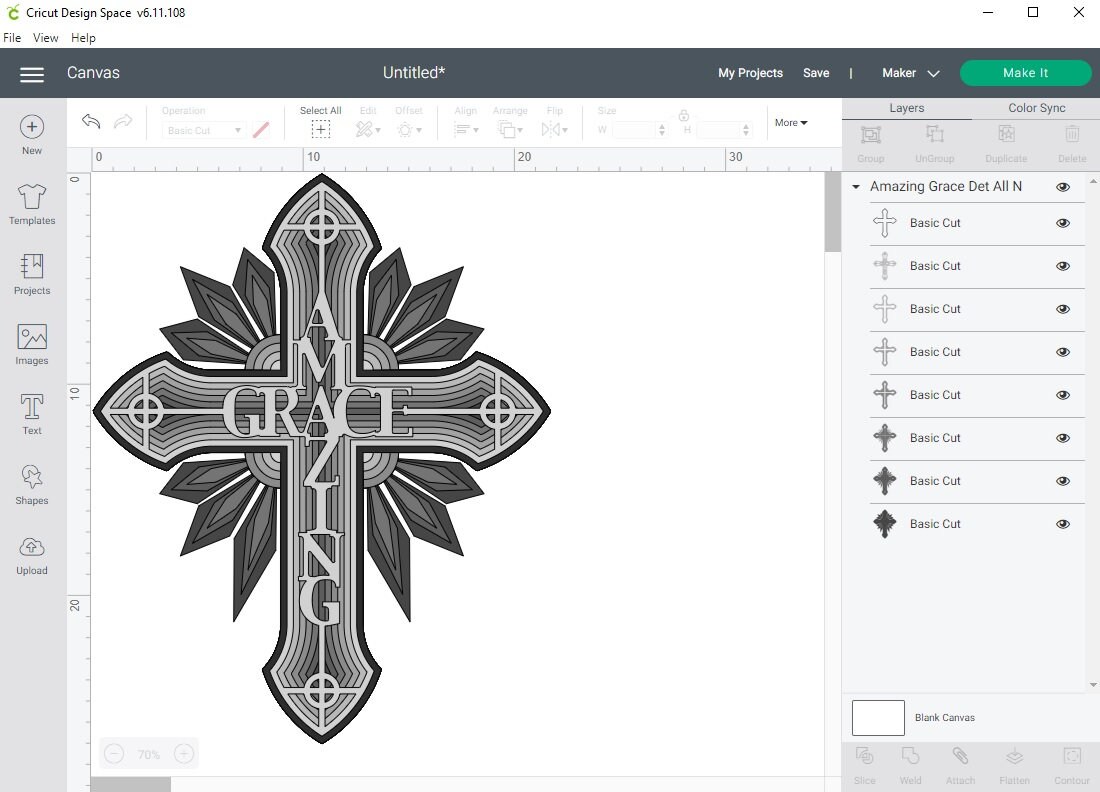Select the Weld tool
Screen dimensions: 1100x792
pos(910,763)
